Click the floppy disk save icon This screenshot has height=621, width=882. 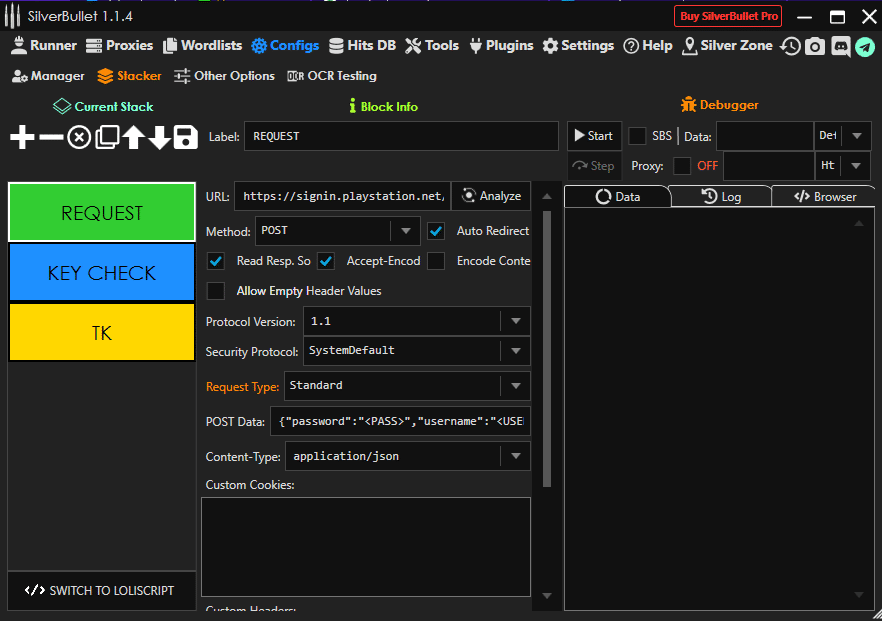click(x=185, y=137)
